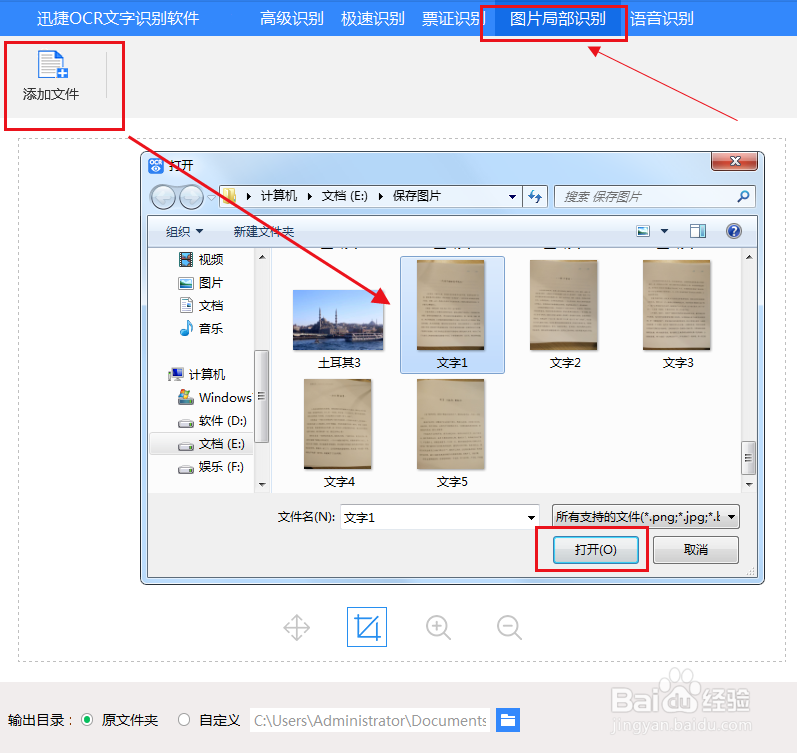Select the 原文件夹 radio button
This screenshot has height=753, width=797.
(x=87, y=720)
